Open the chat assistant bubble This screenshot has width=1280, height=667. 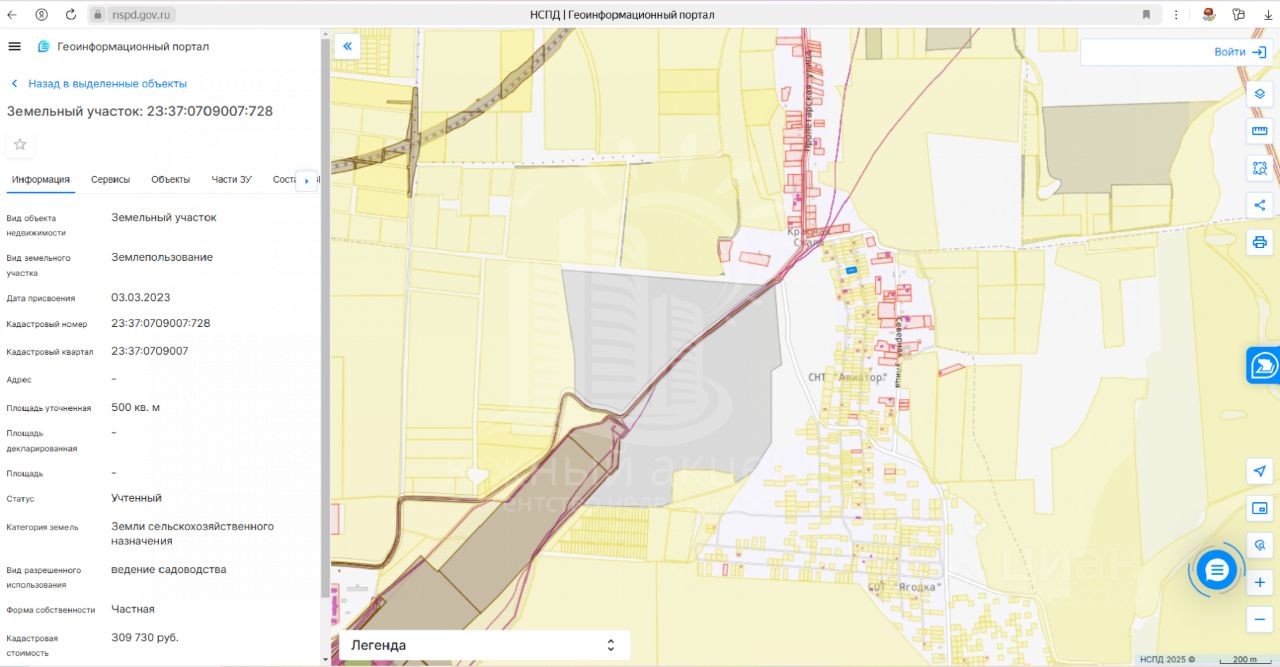pos(1216,571)
